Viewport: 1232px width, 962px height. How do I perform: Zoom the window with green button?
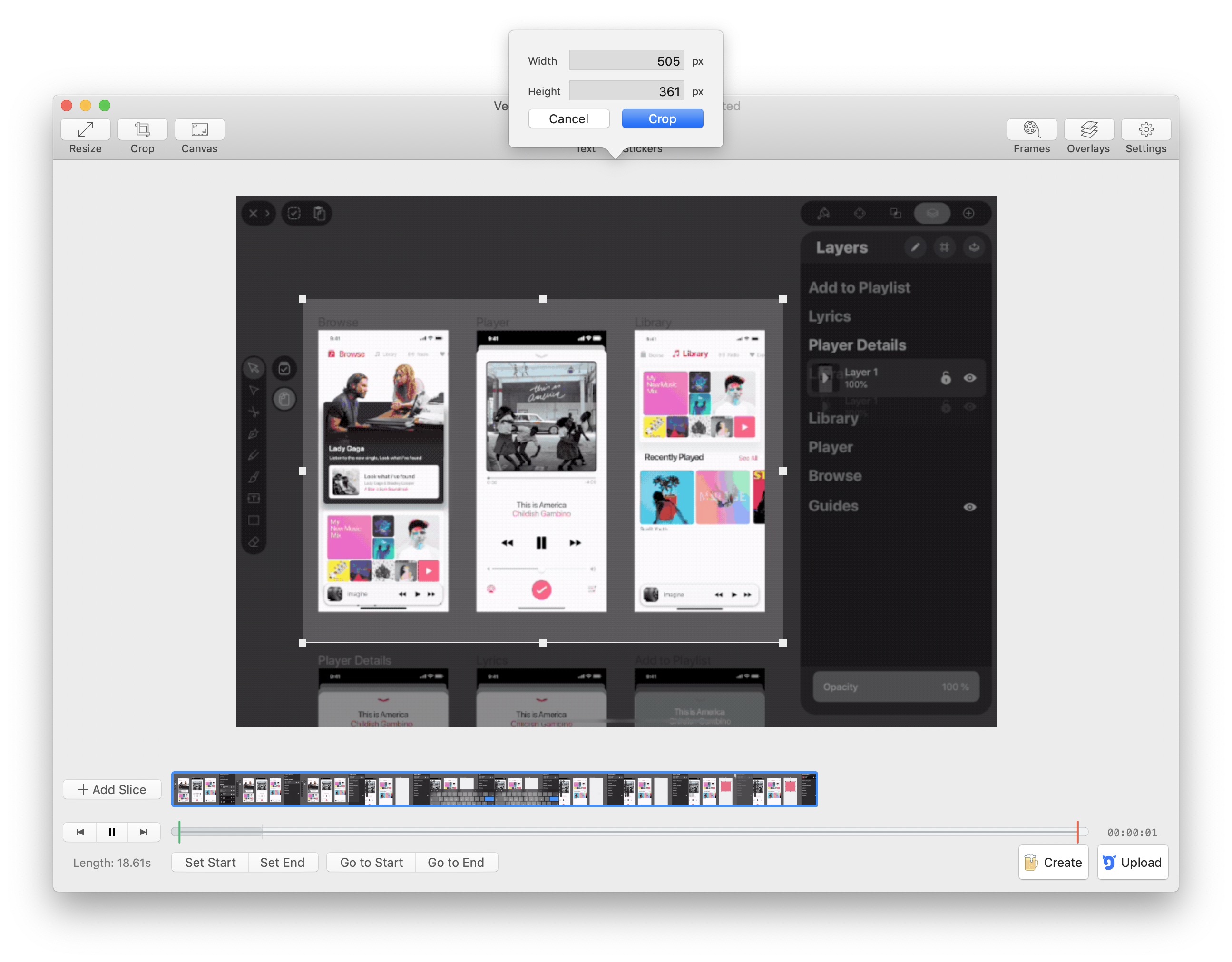[105, 106]
